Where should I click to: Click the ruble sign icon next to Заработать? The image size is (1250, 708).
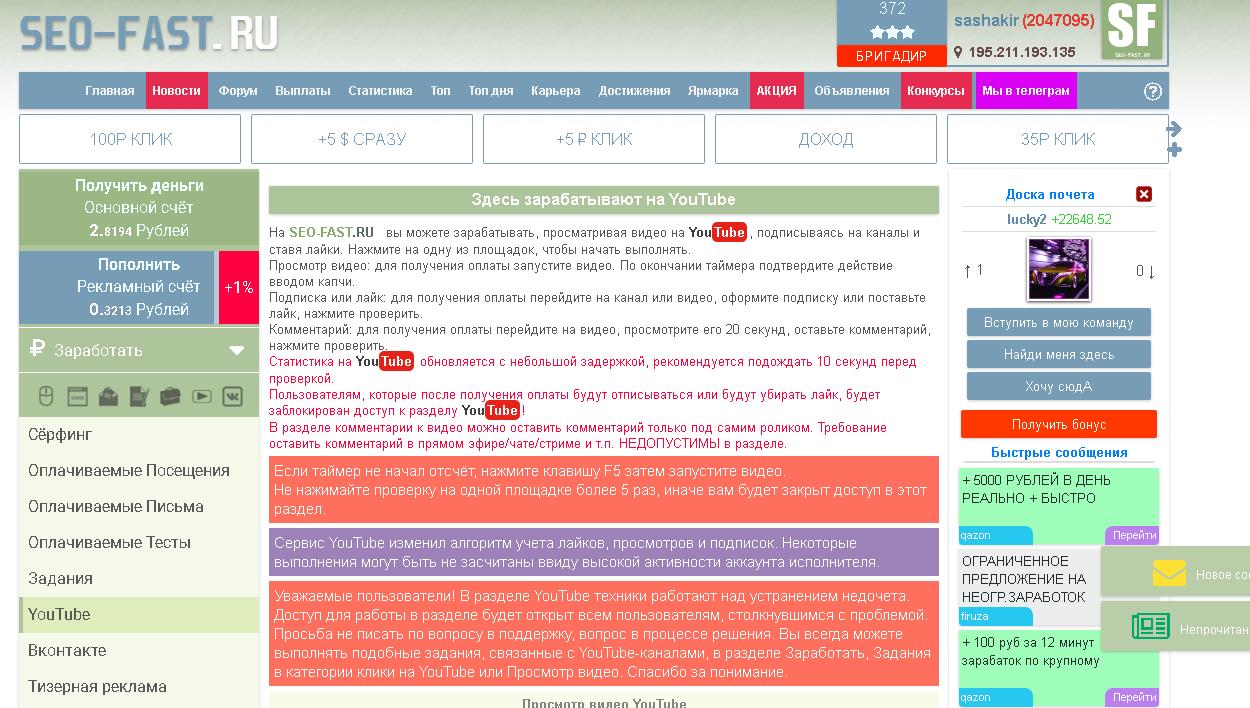[x=38, y=349]
